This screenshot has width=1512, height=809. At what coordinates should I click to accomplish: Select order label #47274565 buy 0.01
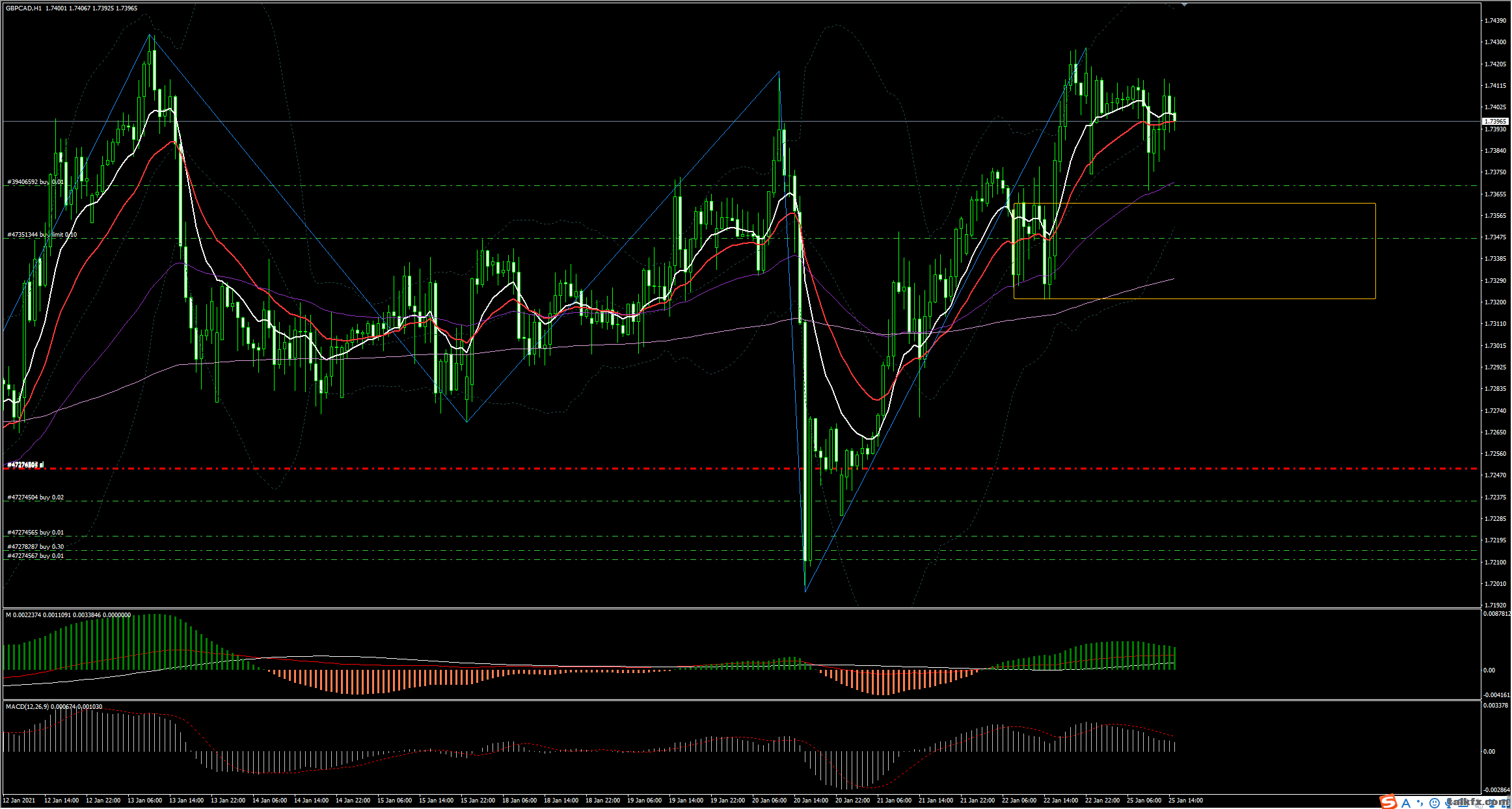(35, 533)
